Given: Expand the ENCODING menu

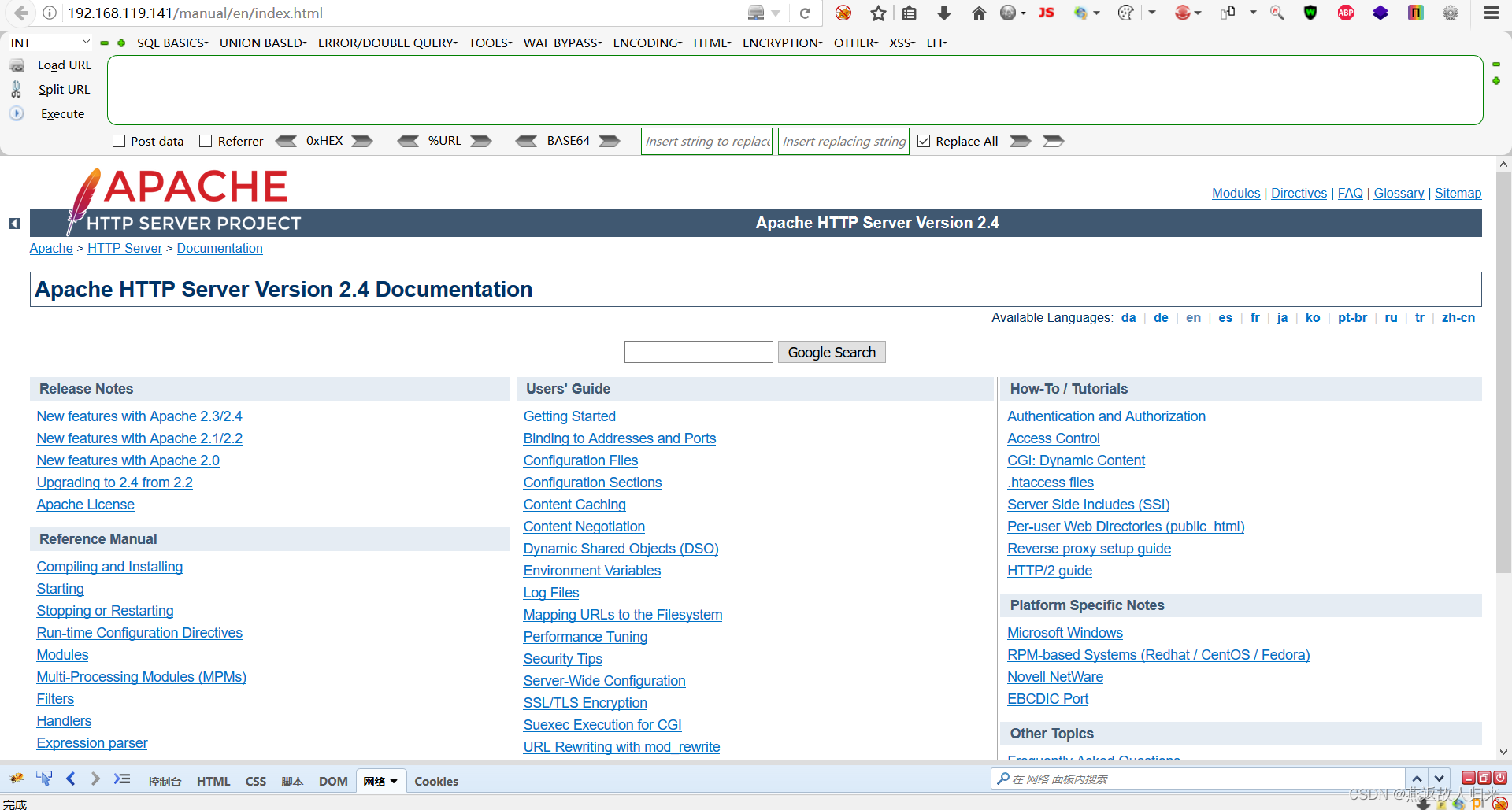Looking at the screenshot, I should click(647, 43).
